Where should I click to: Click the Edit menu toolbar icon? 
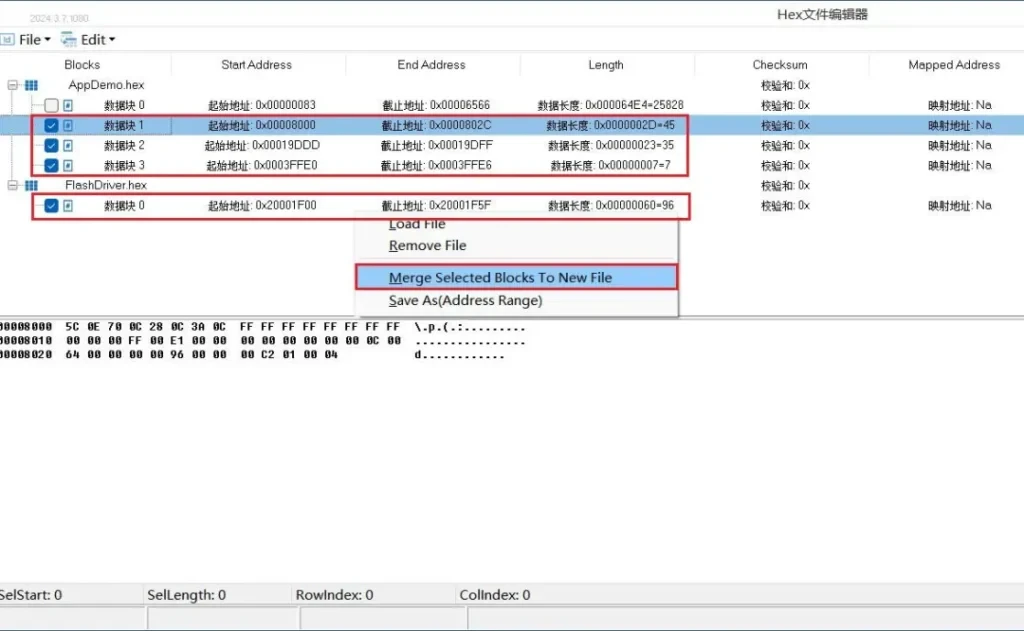[68, 40]
